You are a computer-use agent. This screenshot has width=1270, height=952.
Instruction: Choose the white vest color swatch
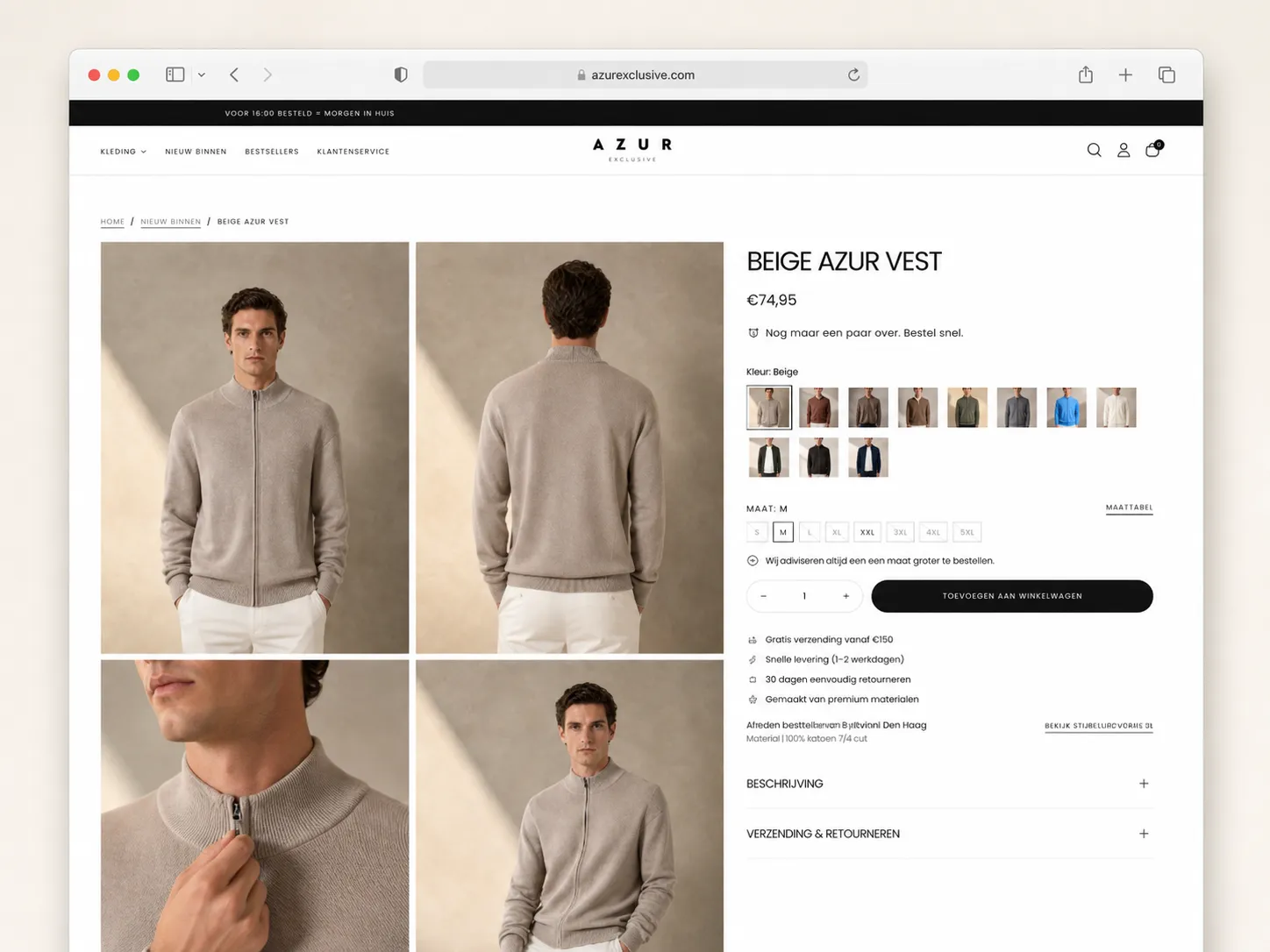[1117, 408]
